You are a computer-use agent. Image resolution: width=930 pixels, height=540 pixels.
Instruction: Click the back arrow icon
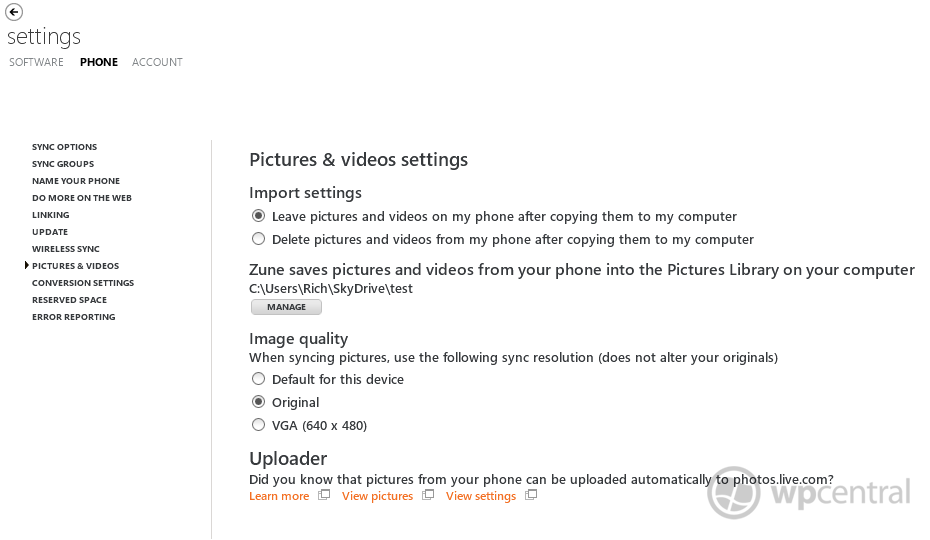(x=14, y=12)
